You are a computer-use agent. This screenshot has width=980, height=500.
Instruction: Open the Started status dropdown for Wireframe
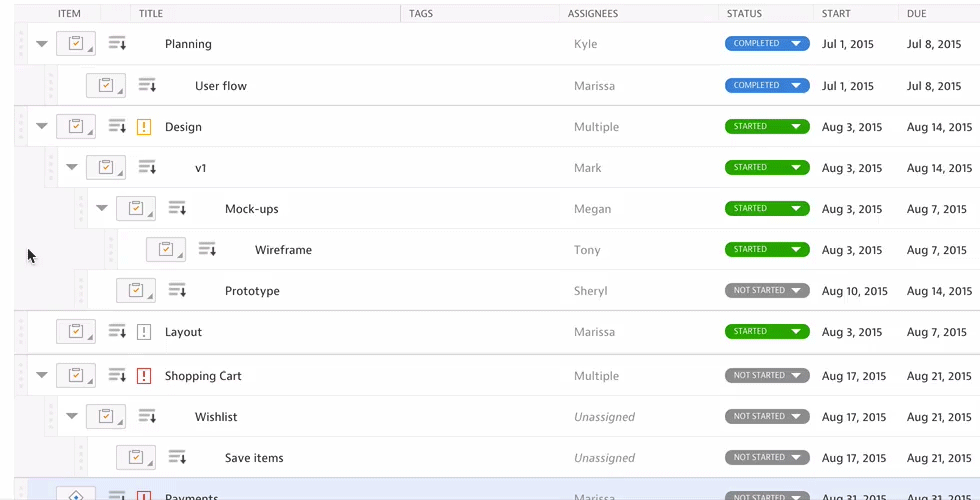[767, 249]
